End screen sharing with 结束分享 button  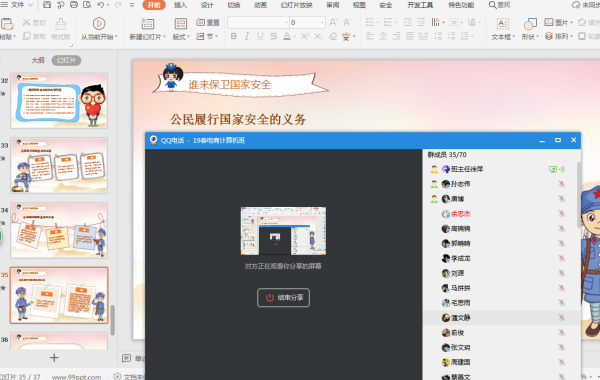[284, 298]
